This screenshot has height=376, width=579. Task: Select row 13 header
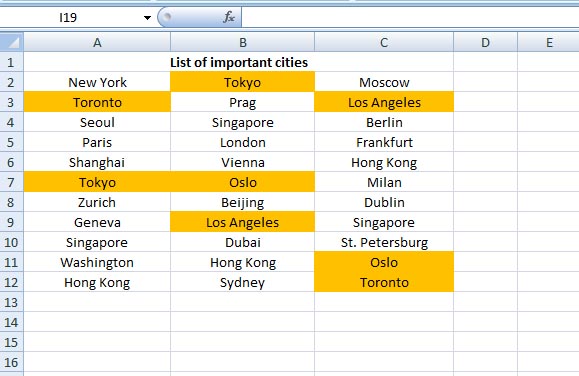[x=11, y=302]
